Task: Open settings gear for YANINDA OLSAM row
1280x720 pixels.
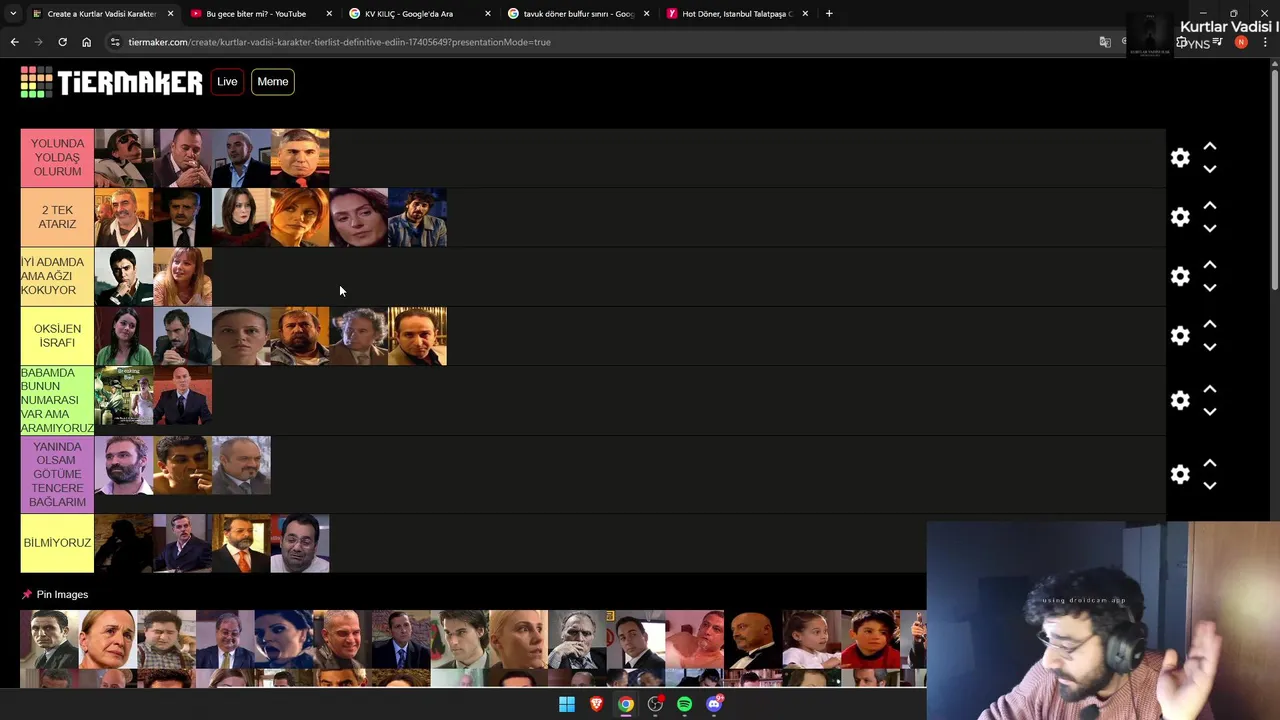Action: (x=1180, y=474)
